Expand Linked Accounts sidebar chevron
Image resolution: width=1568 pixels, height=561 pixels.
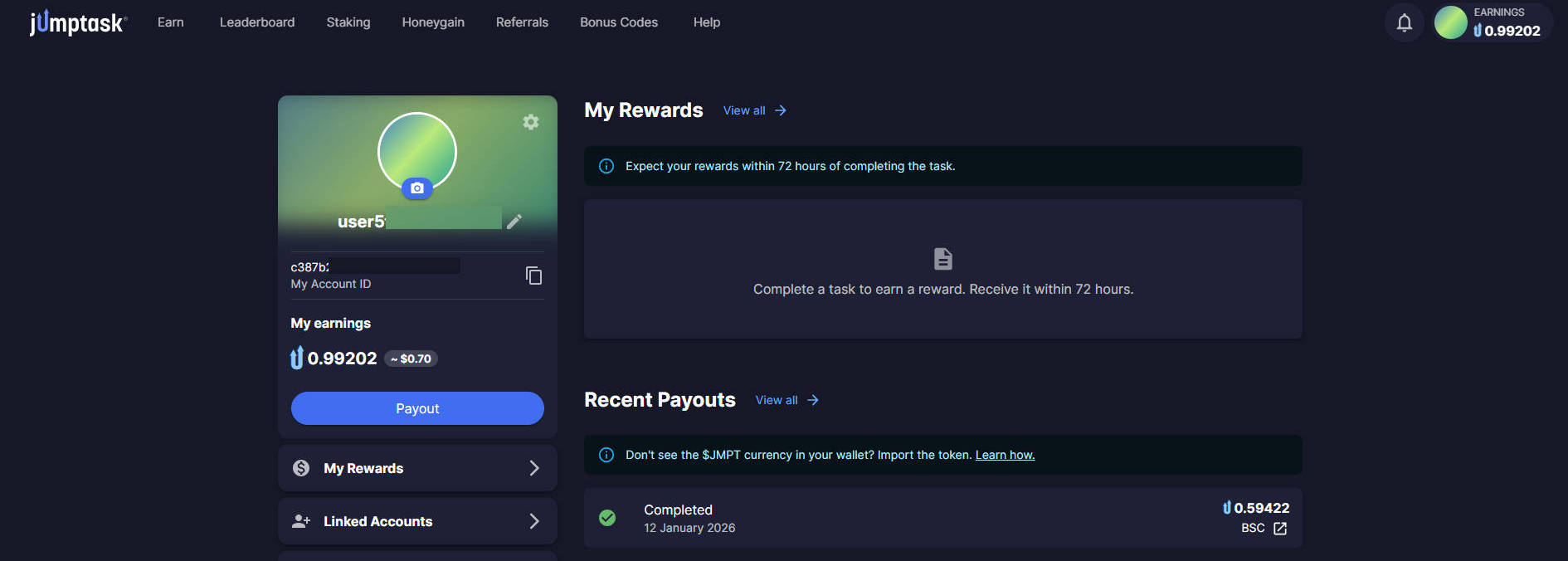pos(534,521)
